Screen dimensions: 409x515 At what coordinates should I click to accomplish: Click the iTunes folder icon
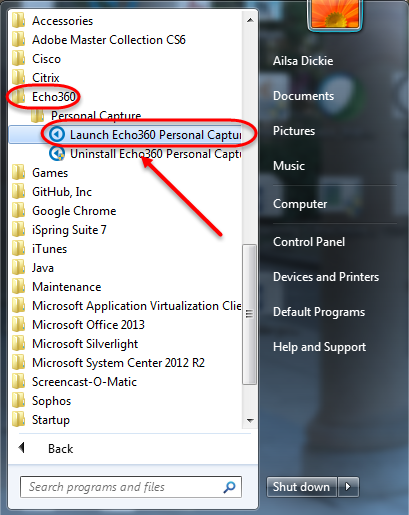click(x=18, y=249)
